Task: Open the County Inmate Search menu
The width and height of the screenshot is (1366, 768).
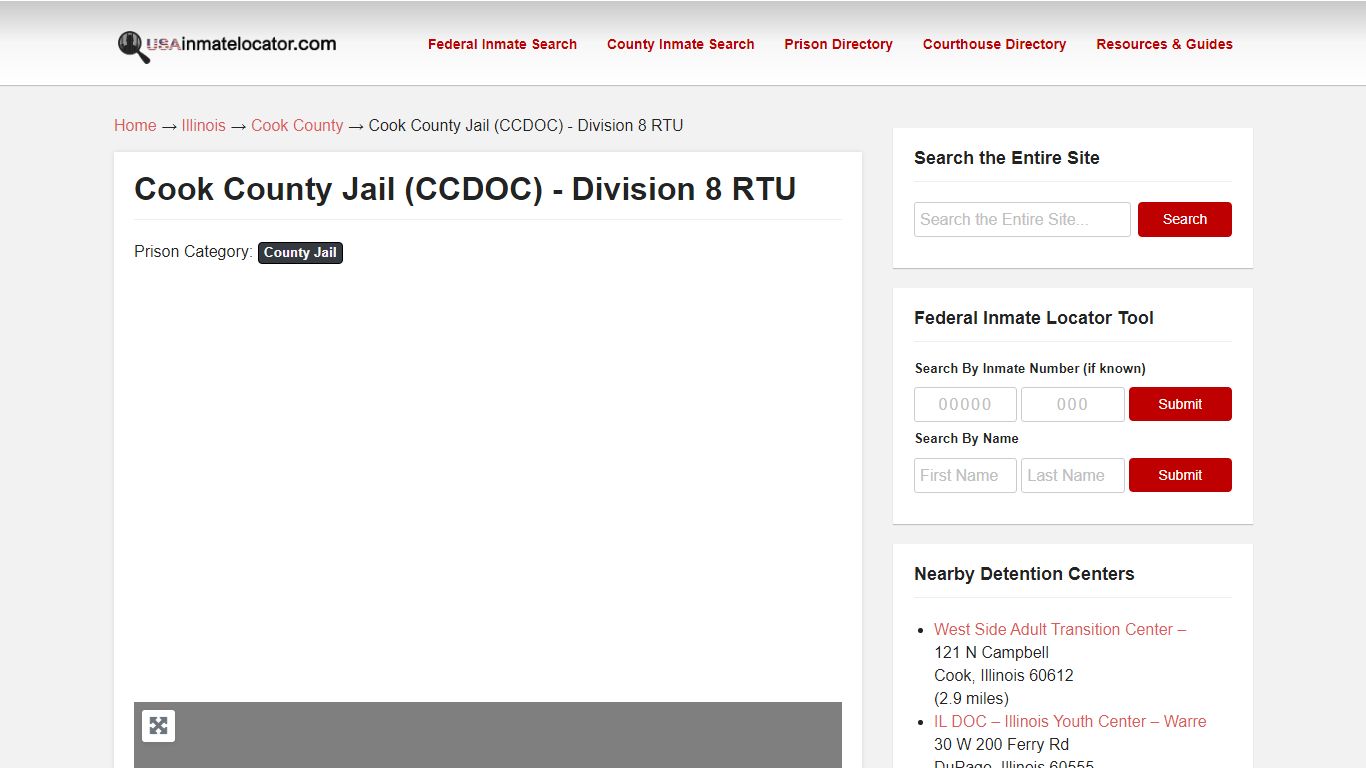Action: tap(680, 44)
